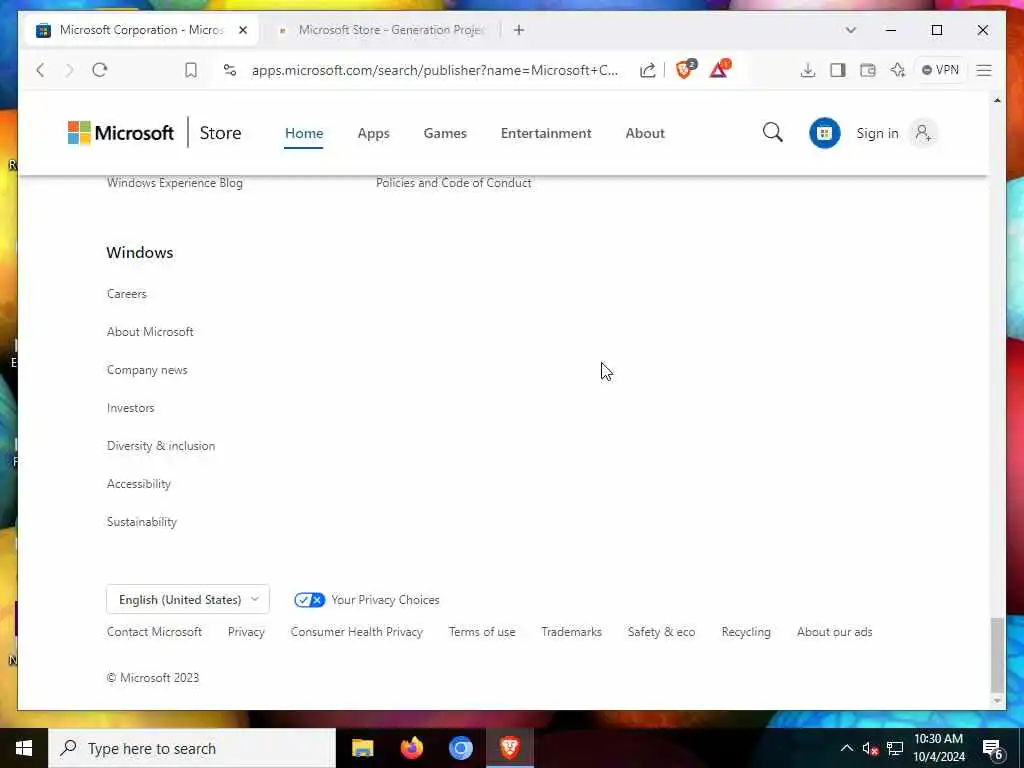Viewport: 1024px width, 768px height.
Task: Open the Leo AI sparkle icon
Action: pos(898,70)
